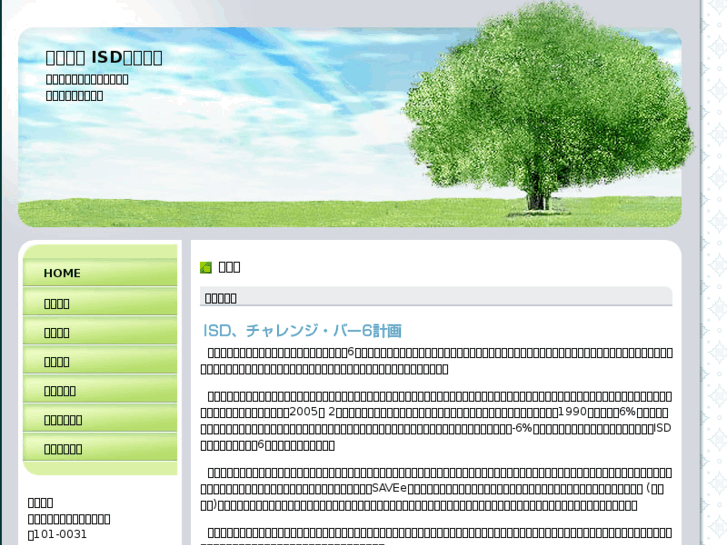The image size is (727, 545).
Task: Select the postal code text 101-0031
Action: tap(60, 534)
